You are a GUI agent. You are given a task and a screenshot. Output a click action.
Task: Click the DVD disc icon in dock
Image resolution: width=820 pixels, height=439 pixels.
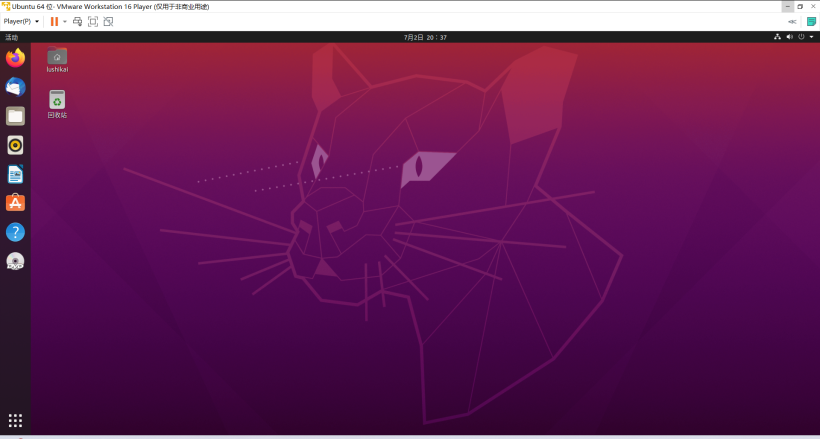(15, 261)
